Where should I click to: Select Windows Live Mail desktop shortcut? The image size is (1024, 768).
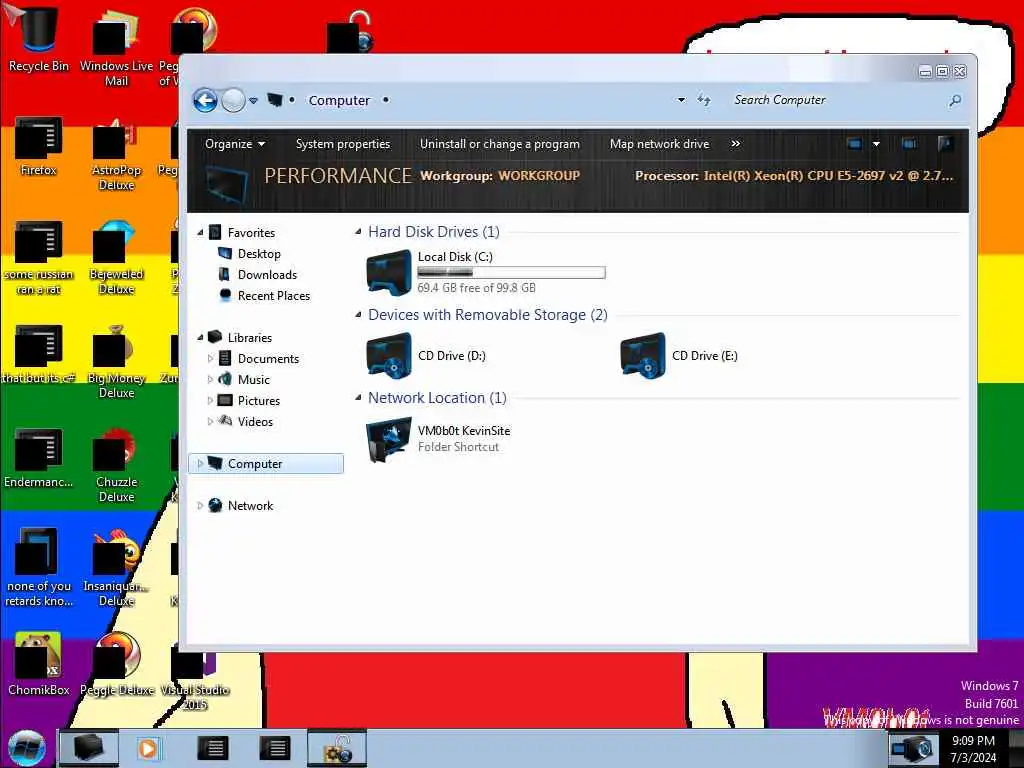point(116,46)
